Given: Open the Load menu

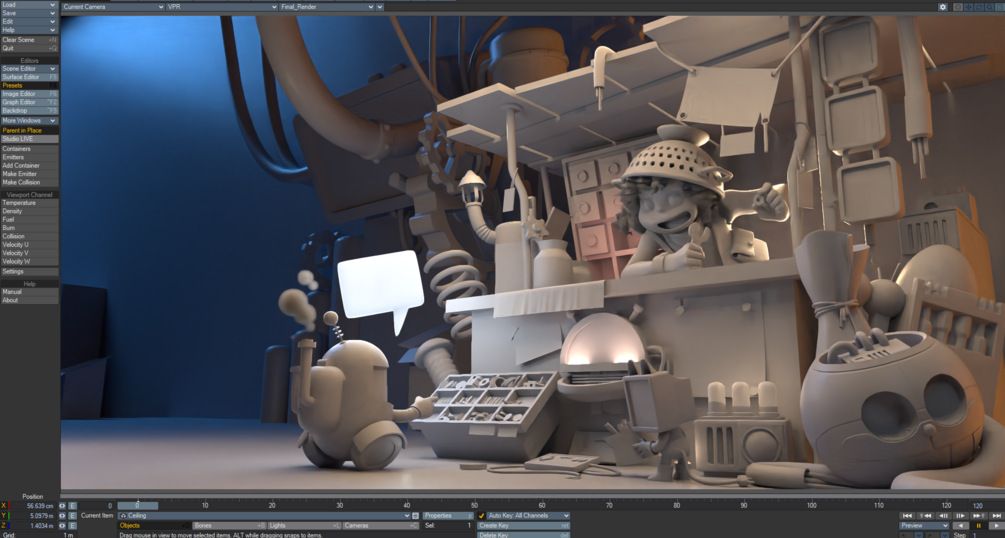Looking at the screenshot, I should tap(29, 4).
